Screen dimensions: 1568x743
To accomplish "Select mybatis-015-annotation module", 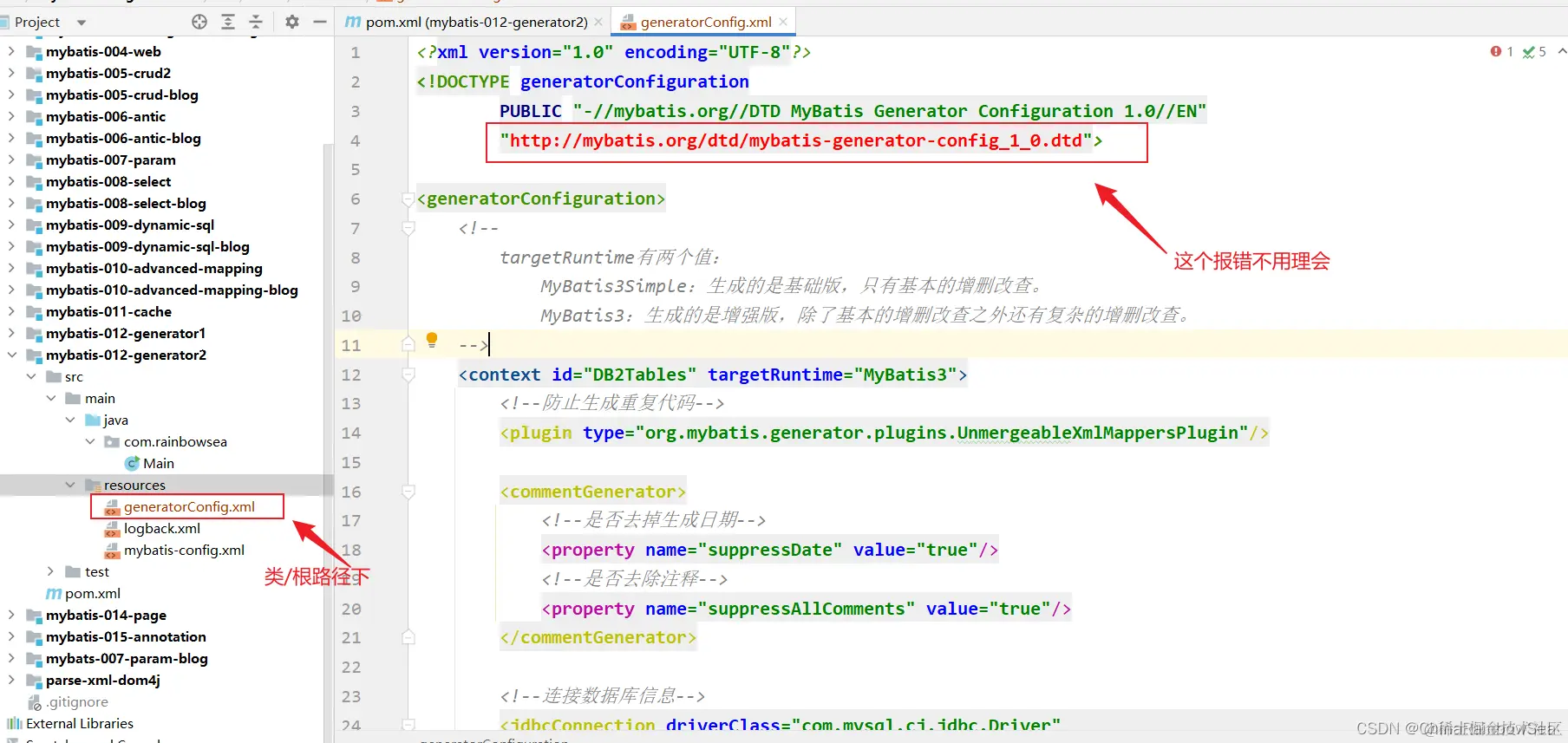I will 126,637.
